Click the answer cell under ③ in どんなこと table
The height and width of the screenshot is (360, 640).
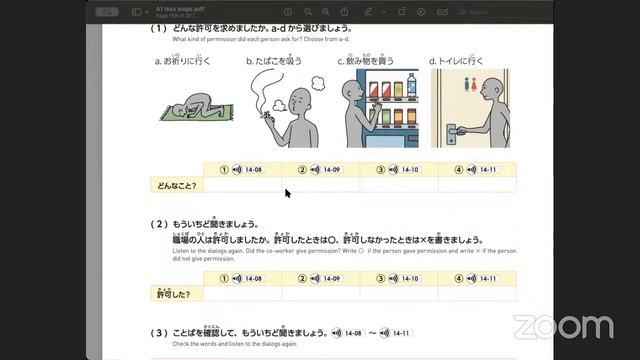(399, 184)
